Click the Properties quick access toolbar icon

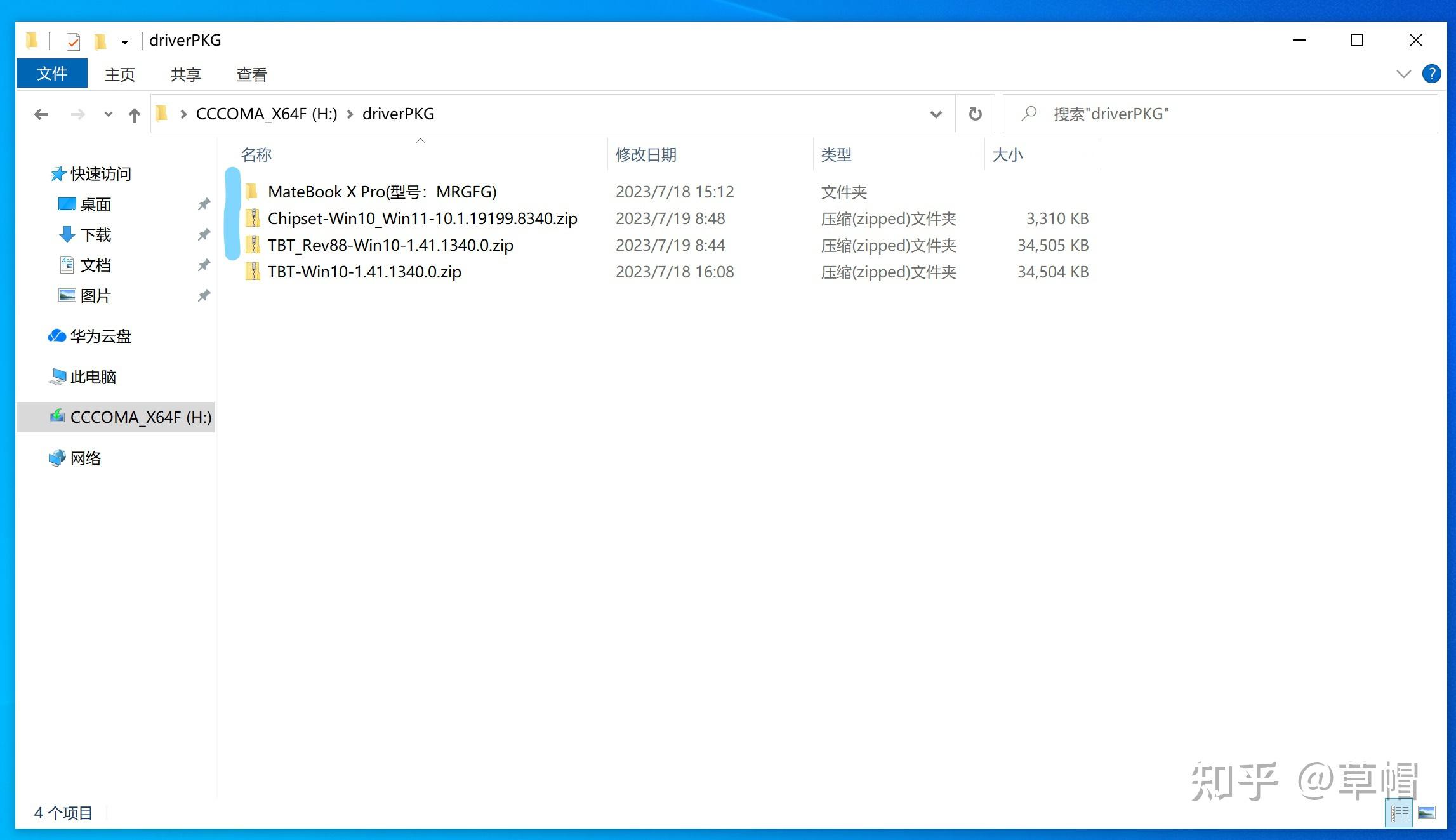(x=73, y=41)
